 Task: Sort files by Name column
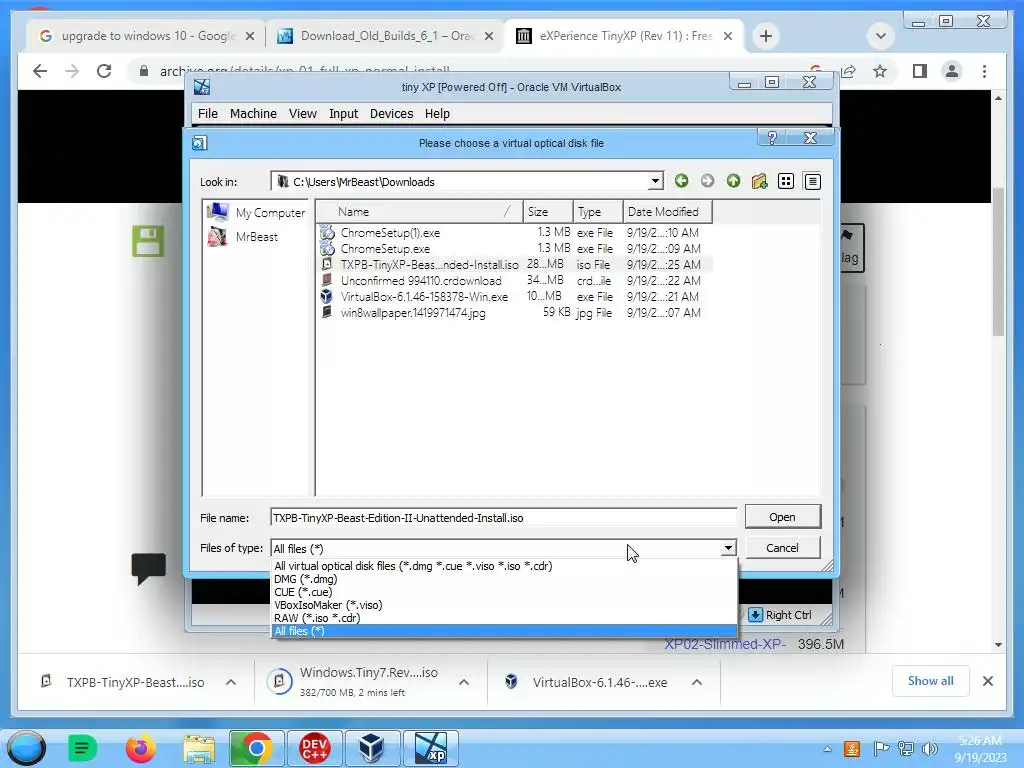[x=419, y=212]
